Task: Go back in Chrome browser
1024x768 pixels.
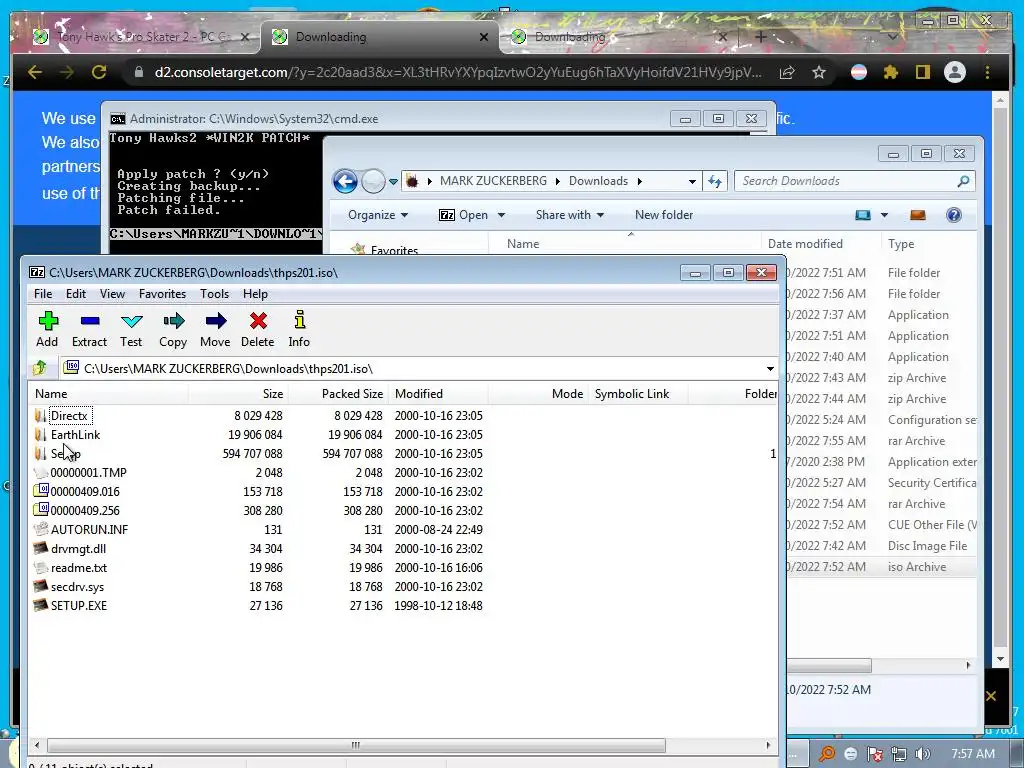Action: coord(35,72)
